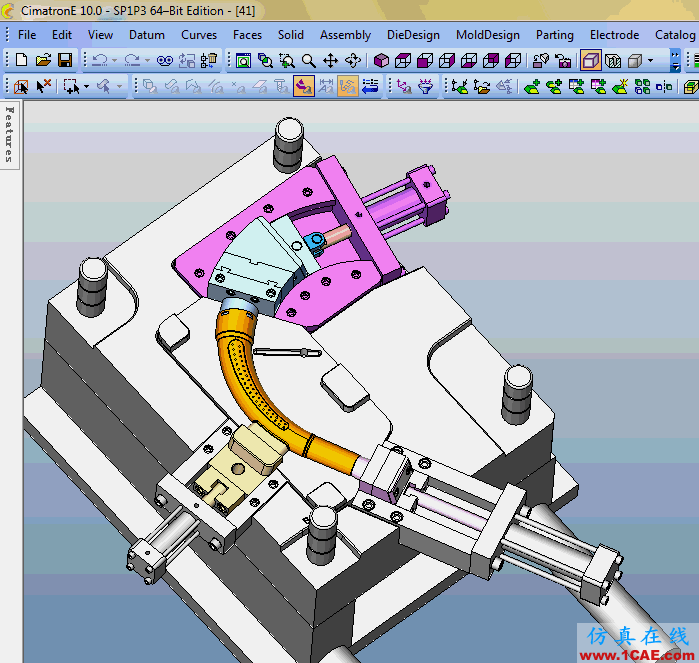699x663 pixels.
Task: Open the selection mode dropdown arrow
Action: pos(86,86)
